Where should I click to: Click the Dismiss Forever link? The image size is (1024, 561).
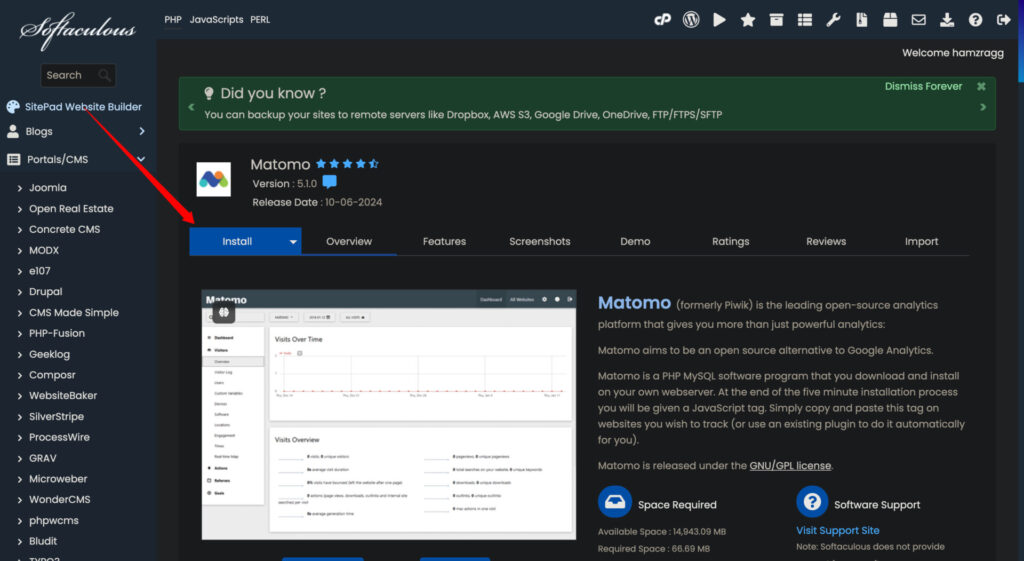coord(923,87)
